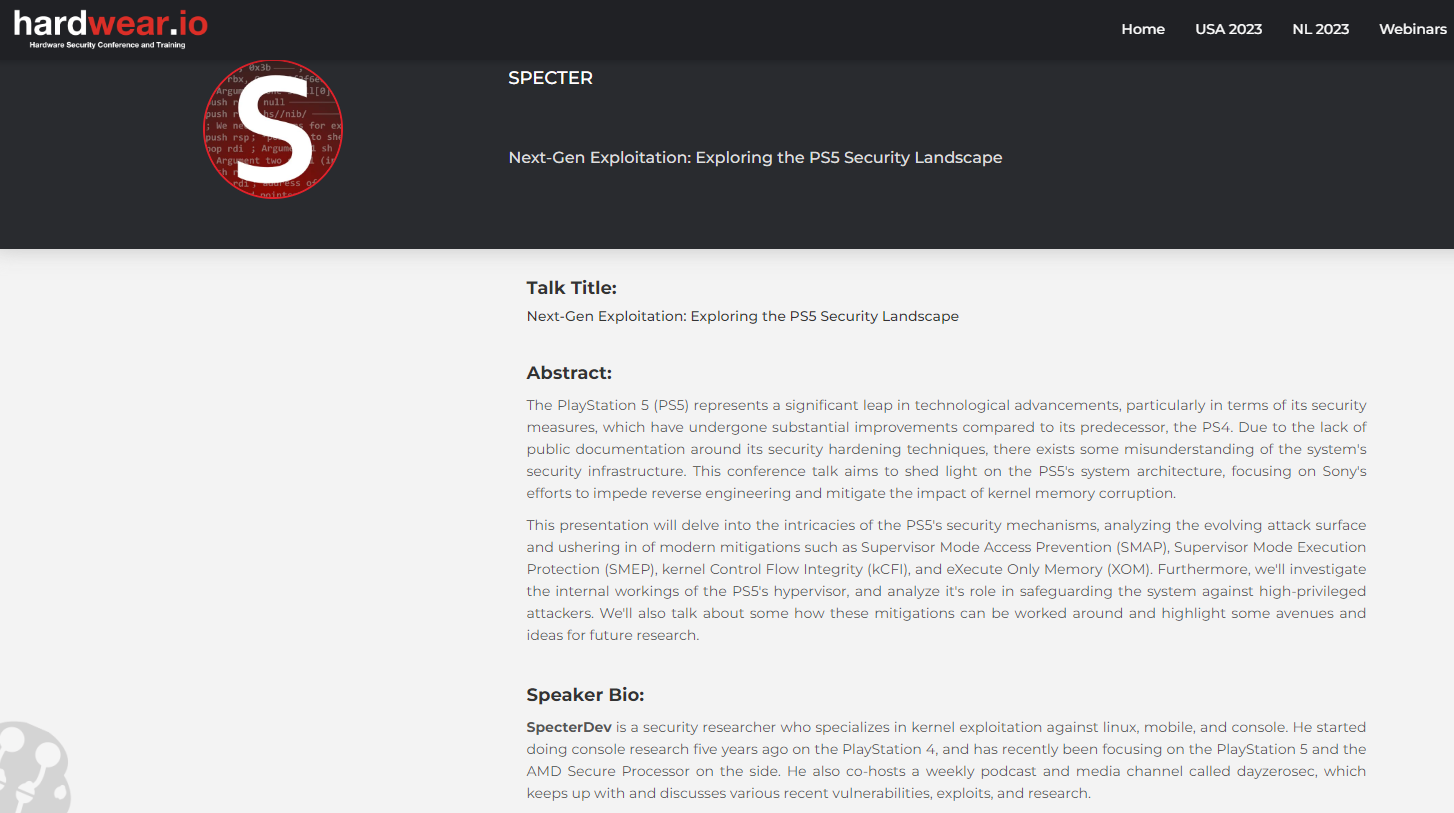Click the SPECTER speaker name in banner
The height and width of the screenshot is (813, 1454).
550,78
